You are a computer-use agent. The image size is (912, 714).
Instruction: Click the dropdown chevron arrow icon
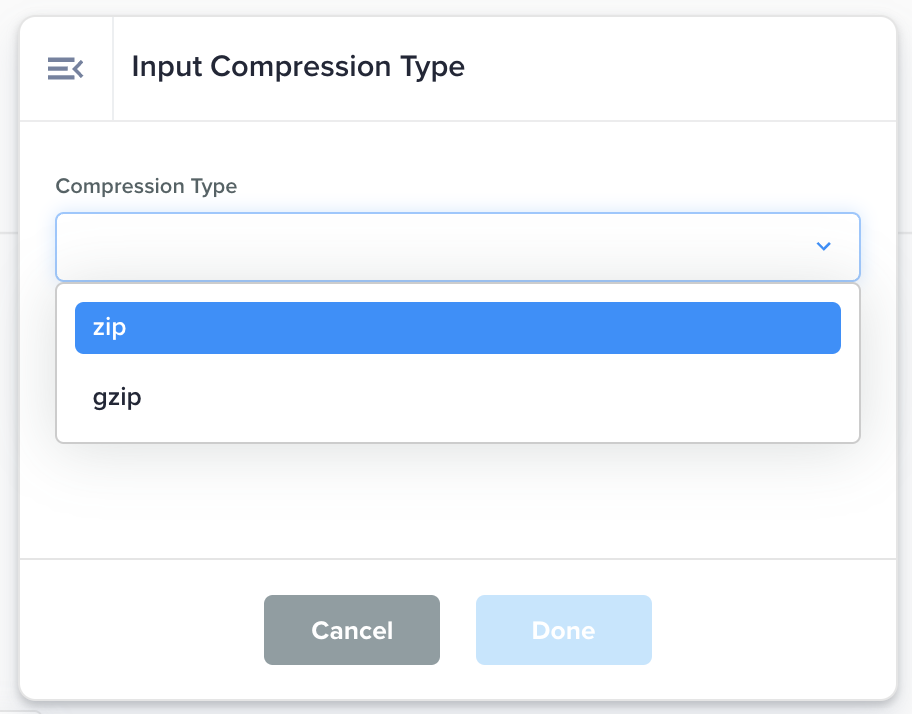pyautogui.click(x=823, y=246)
